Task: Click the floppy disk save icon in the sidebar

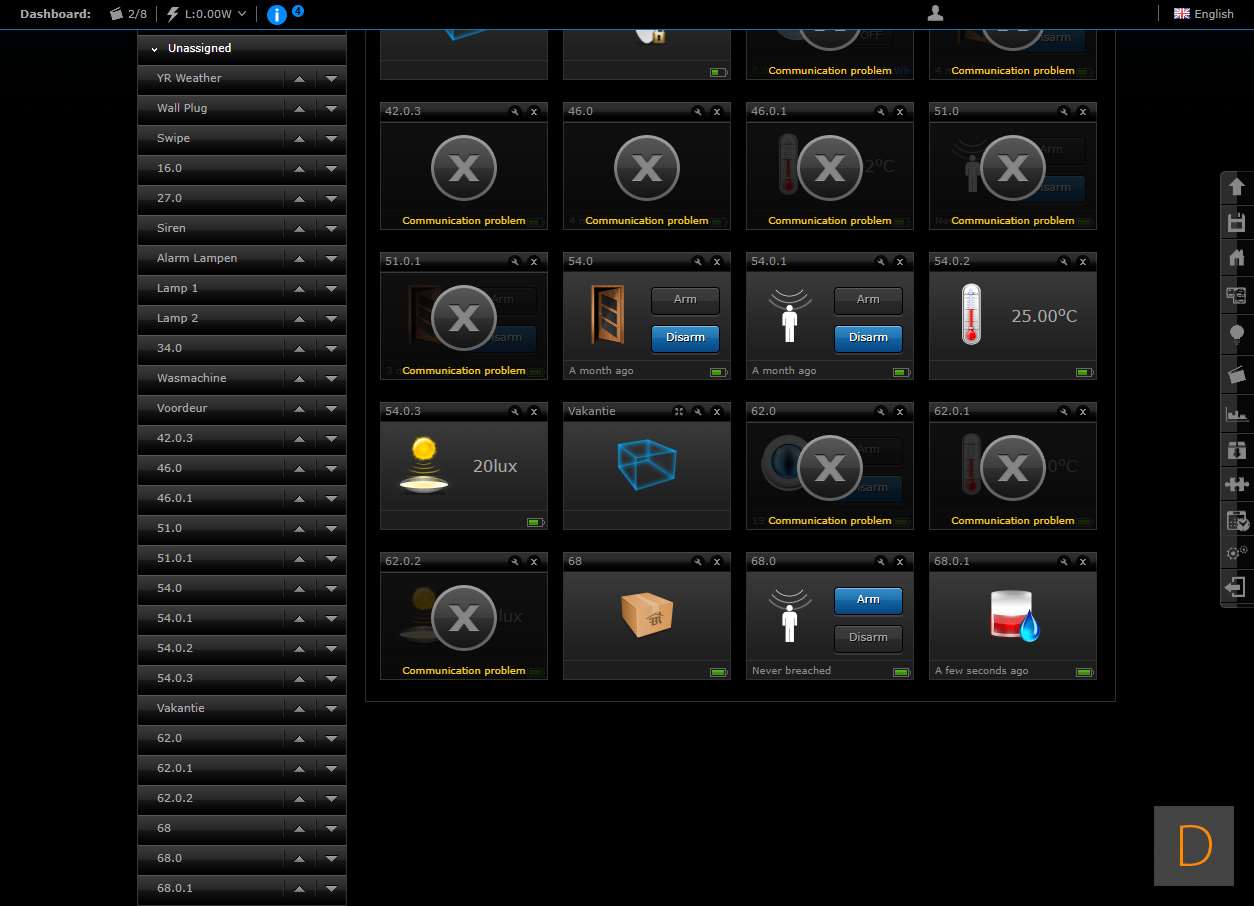Action: tap(1236, 223)
